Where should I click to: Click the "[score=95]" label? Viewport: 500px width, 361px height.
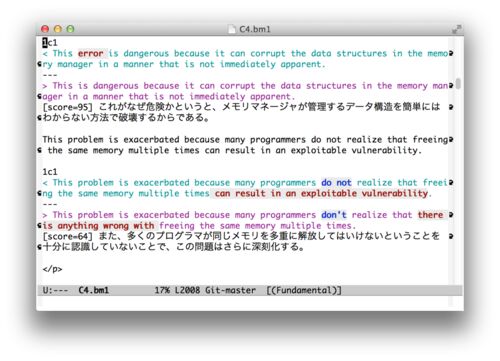68,107
